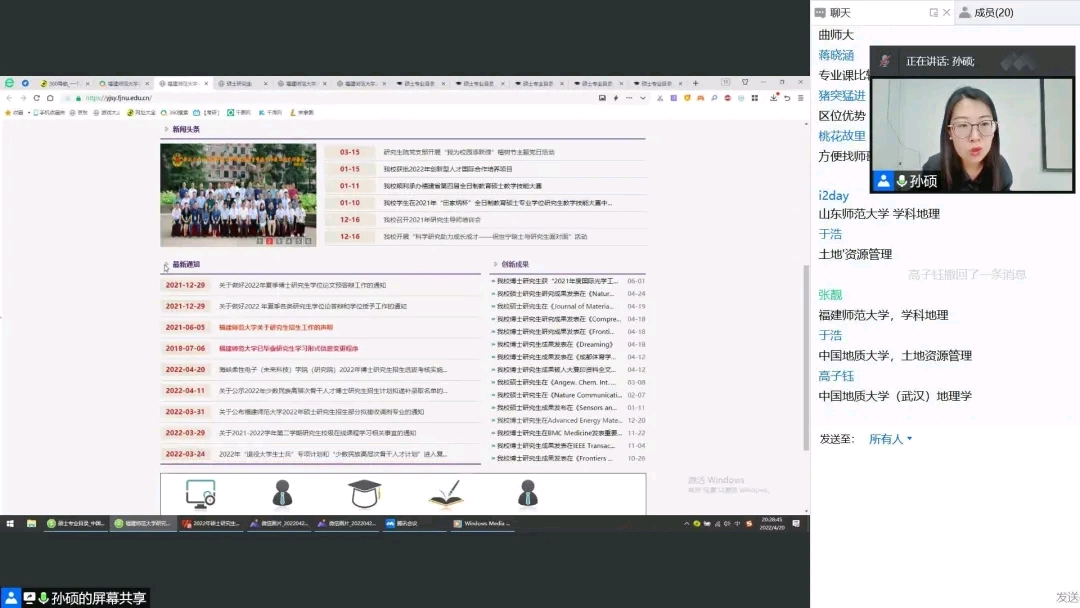Screen dimensions: 1080x608
Task: Expand the 创新成果 section arrow
Action: point(495,265)
